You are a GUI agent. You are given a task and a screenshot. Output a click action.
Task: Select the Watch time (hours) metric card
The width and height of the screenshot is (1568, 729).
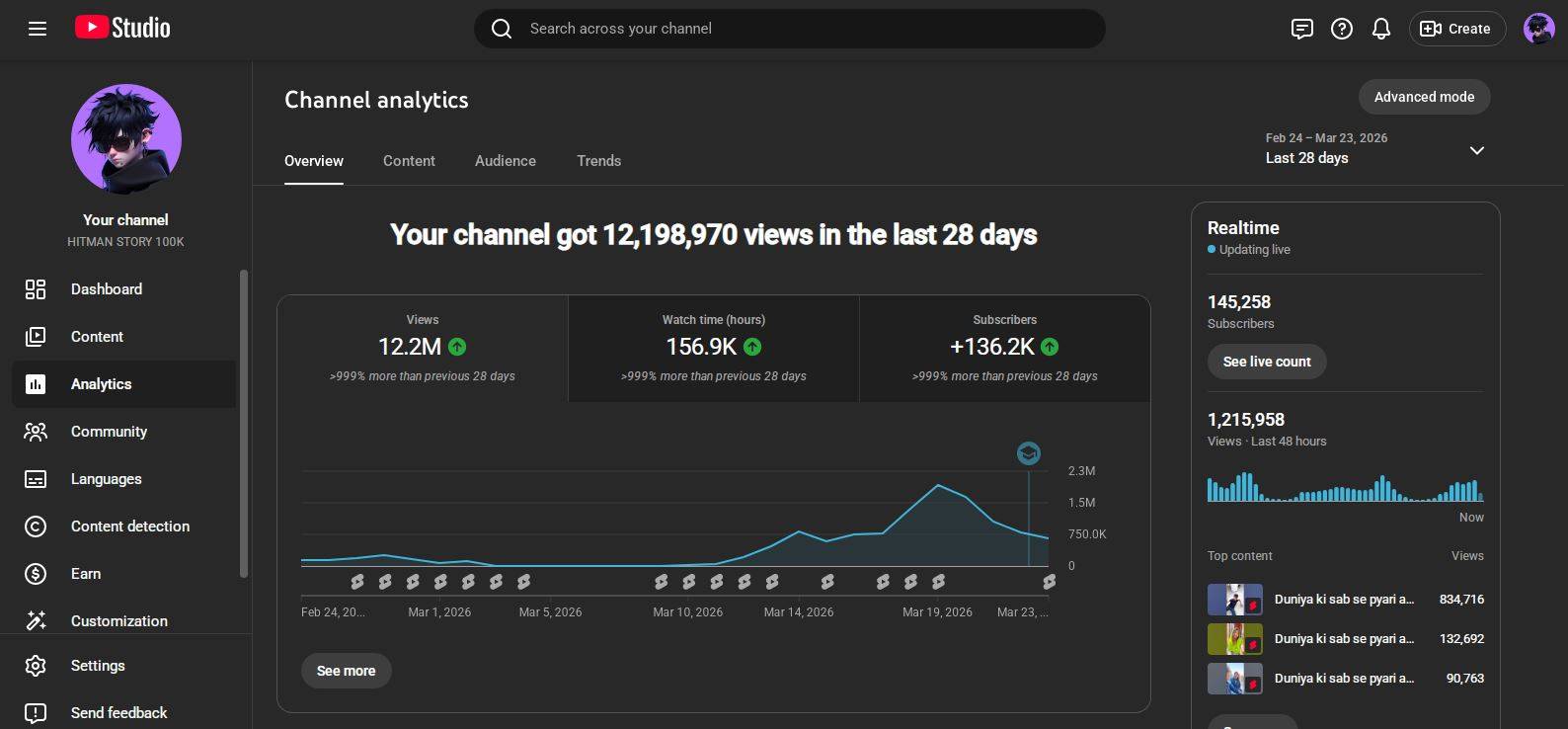tap(713, 348)
